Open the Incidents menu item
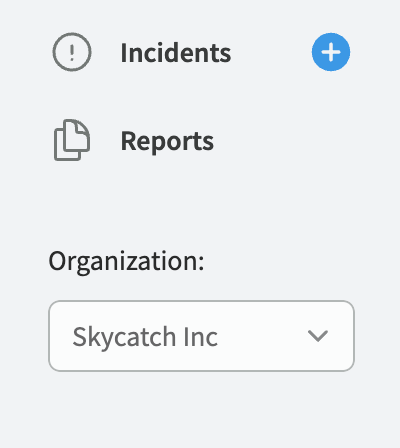The height and width of the screenshot is (448, 400). (x=176, y=53)
